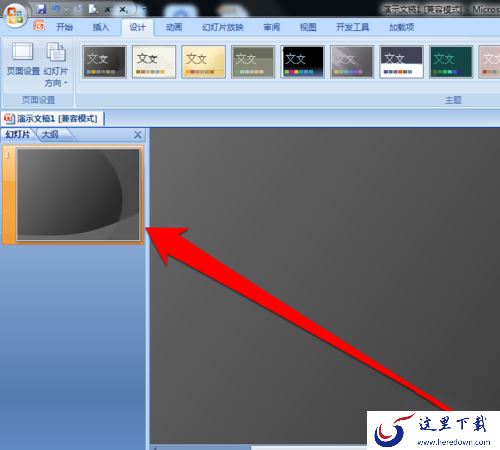Viewport: 500px width, 450px height.
Task: Open the Office button menu
Action: coord(15,16)
